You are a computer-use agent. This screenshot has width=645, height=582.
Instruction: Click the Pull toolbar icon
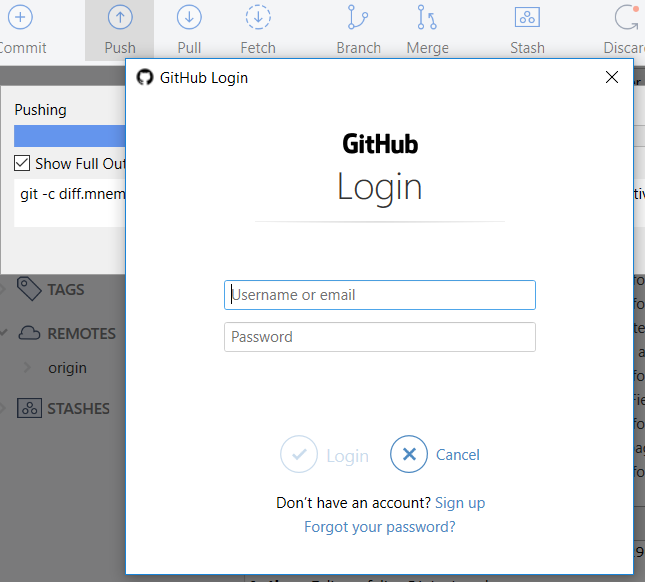pos(189,17)
